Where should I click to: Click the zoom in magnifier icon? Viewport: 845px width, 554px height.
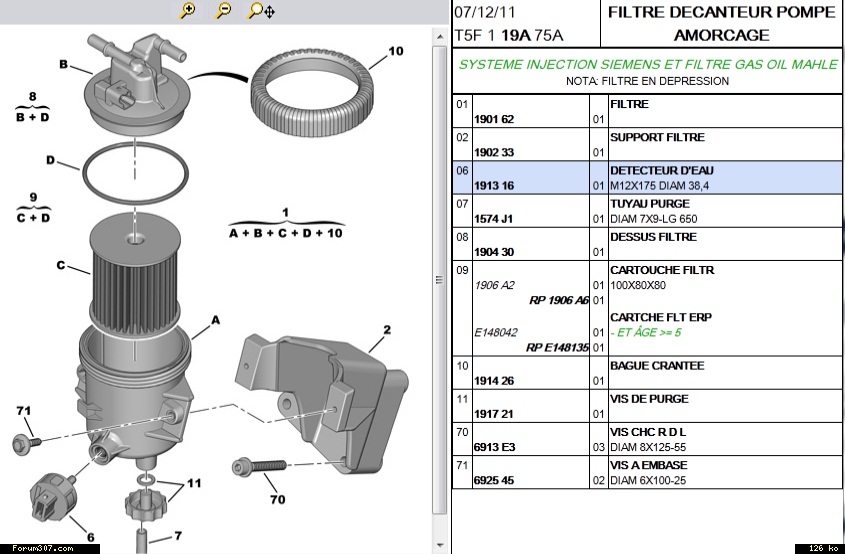pyautogui.click(x=188, y=11)
